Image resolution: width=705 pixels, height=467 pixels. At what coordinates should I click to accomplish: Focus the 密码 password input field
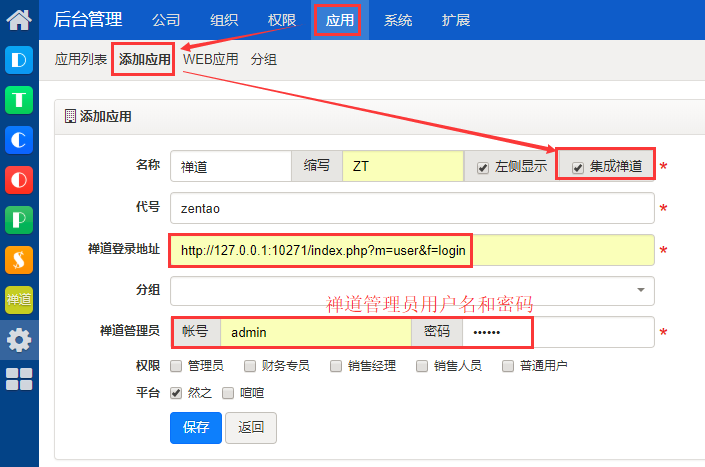(558, 332)
